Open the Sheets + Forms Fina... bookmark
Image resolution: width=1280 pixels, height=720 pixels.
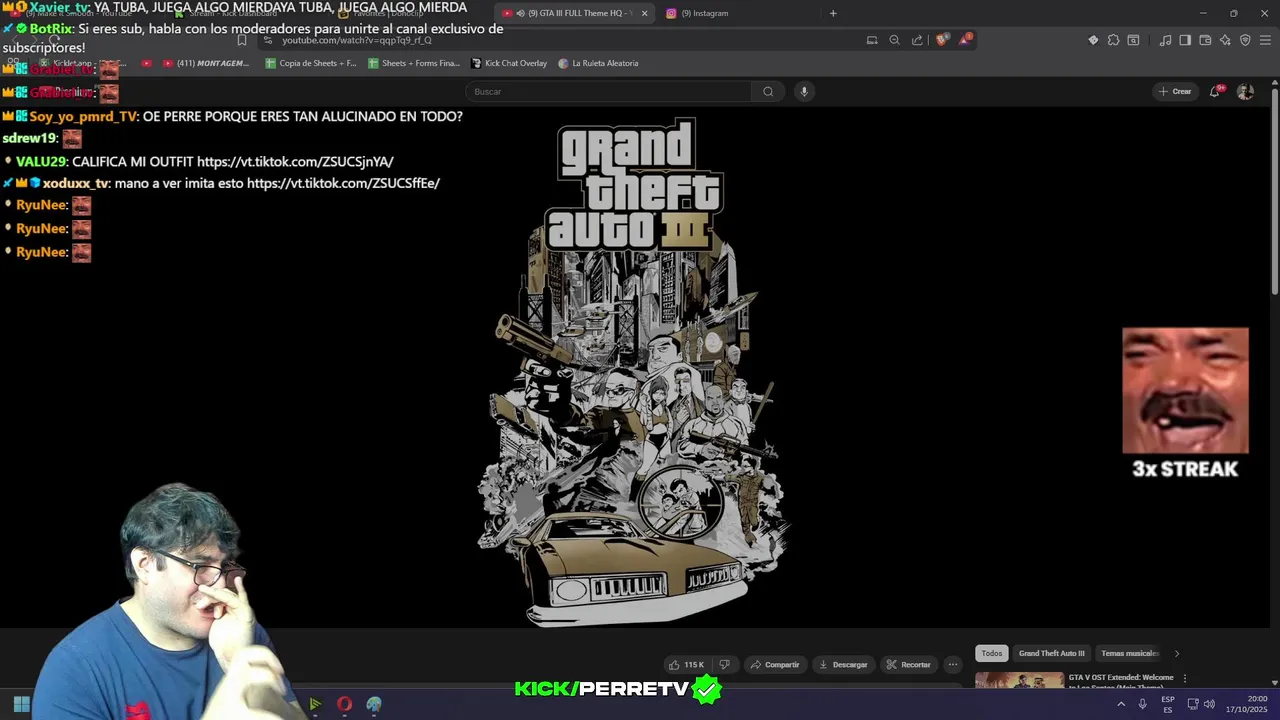click(x=414, y=63)
